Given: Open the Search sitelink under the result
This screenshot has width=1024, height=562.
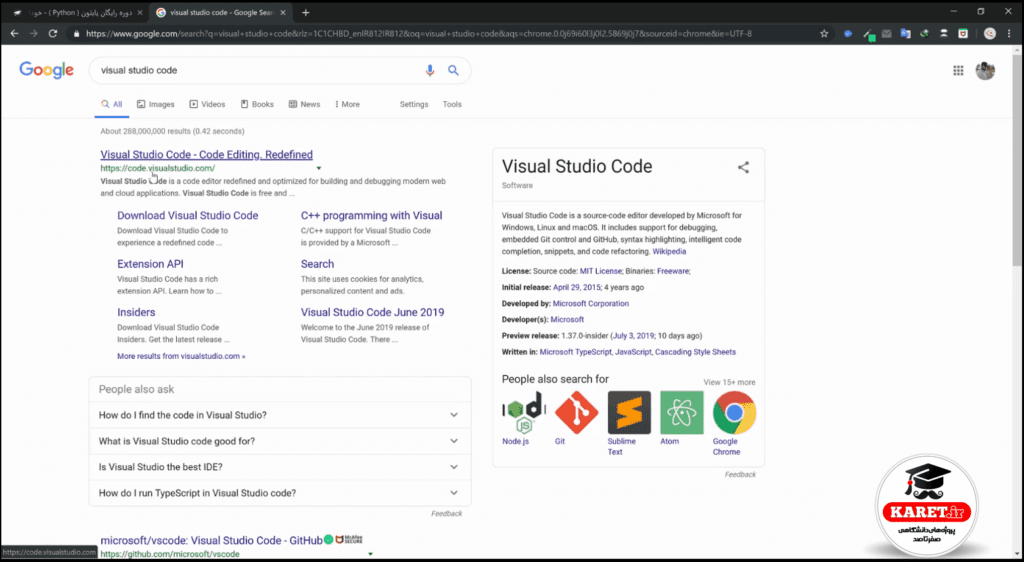Looking at the screenshot, I should [317, 264].
